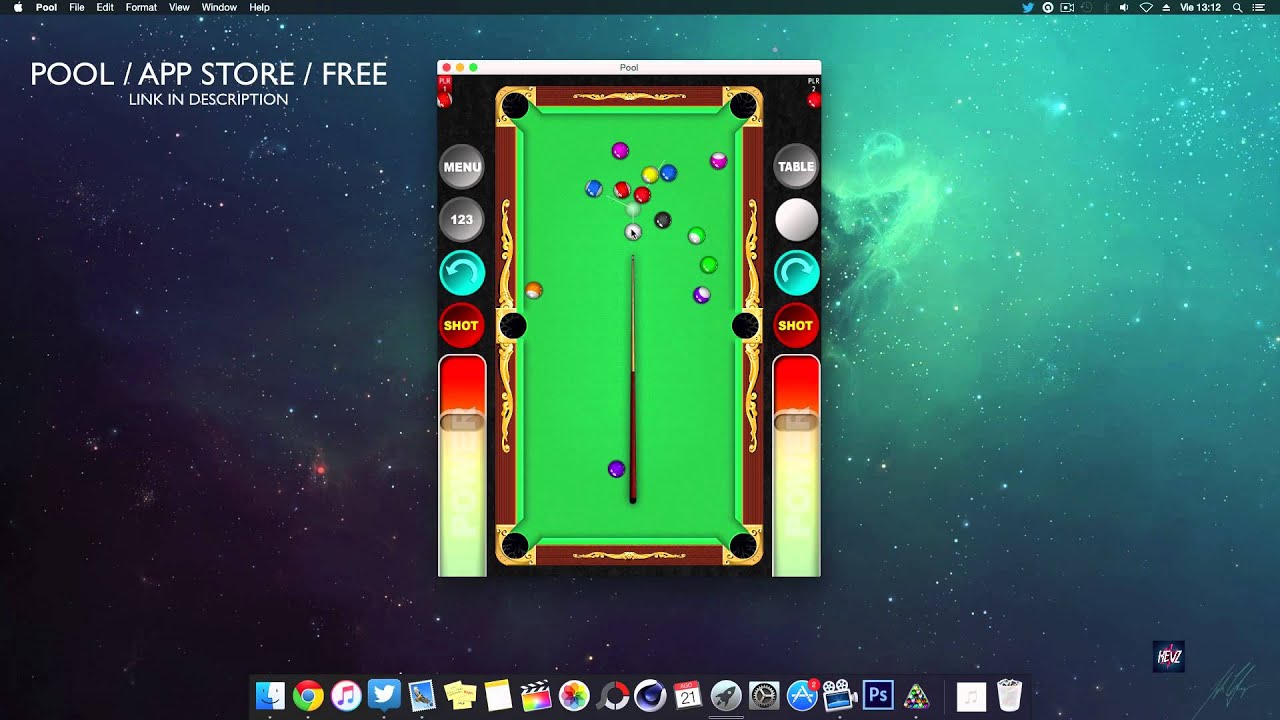Click the orange ball near the left rail

click(533, 290)
